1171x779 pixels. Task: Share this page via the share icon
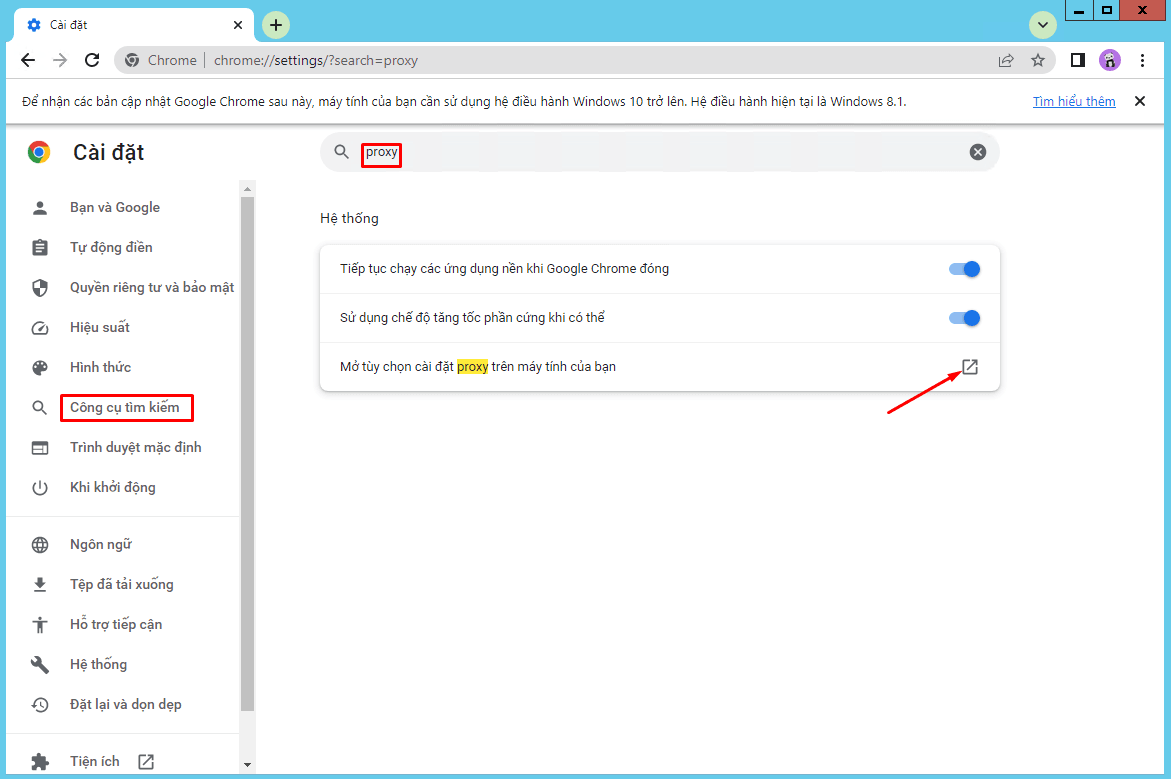pyautogui.click(x=1006, y=60)
